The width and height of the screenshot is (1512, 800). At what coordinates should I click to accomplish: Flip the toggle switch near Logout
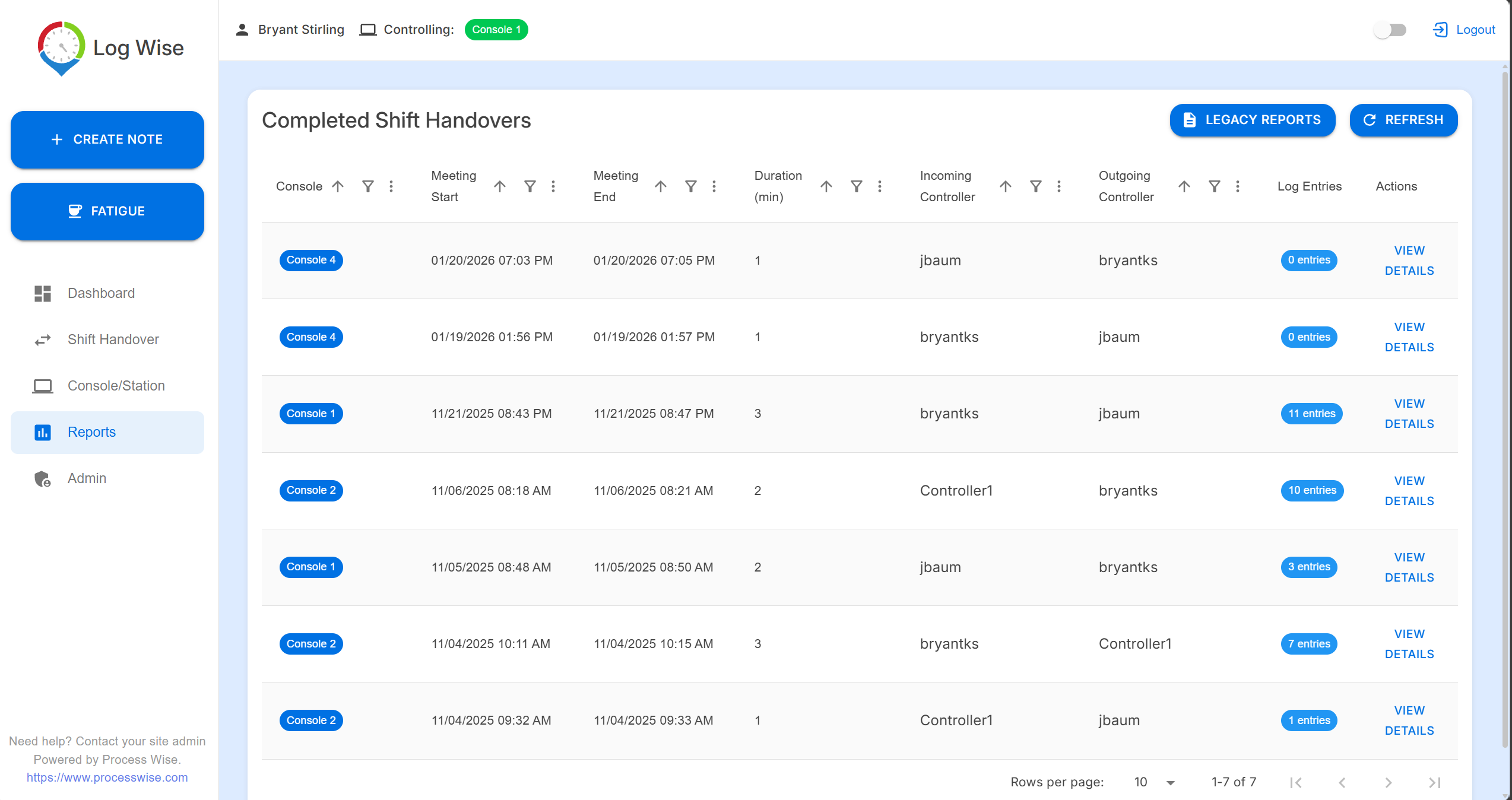coord(1390,29)
